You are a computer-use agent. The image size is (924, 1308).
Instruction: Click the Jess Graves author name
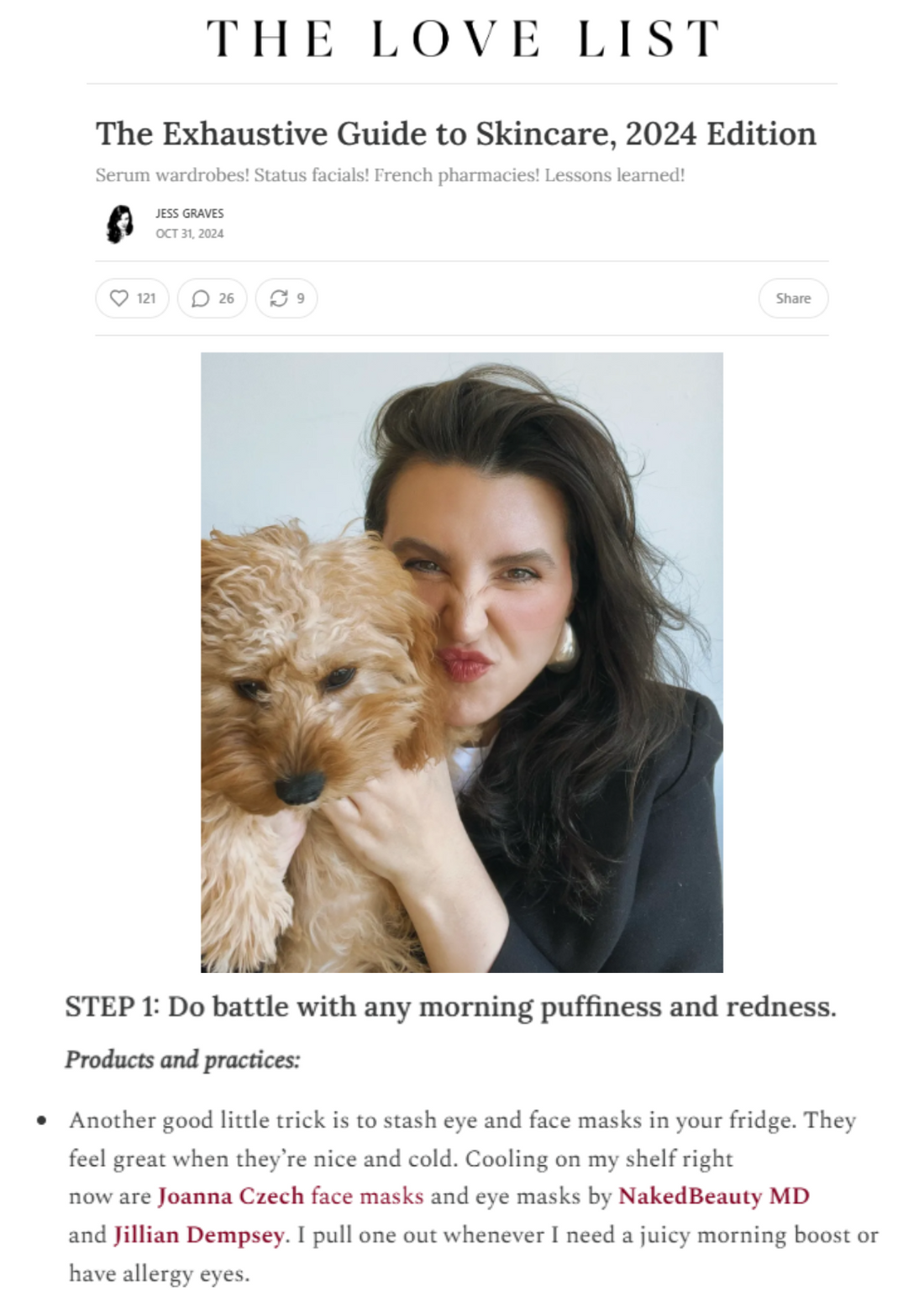point(190,213)
